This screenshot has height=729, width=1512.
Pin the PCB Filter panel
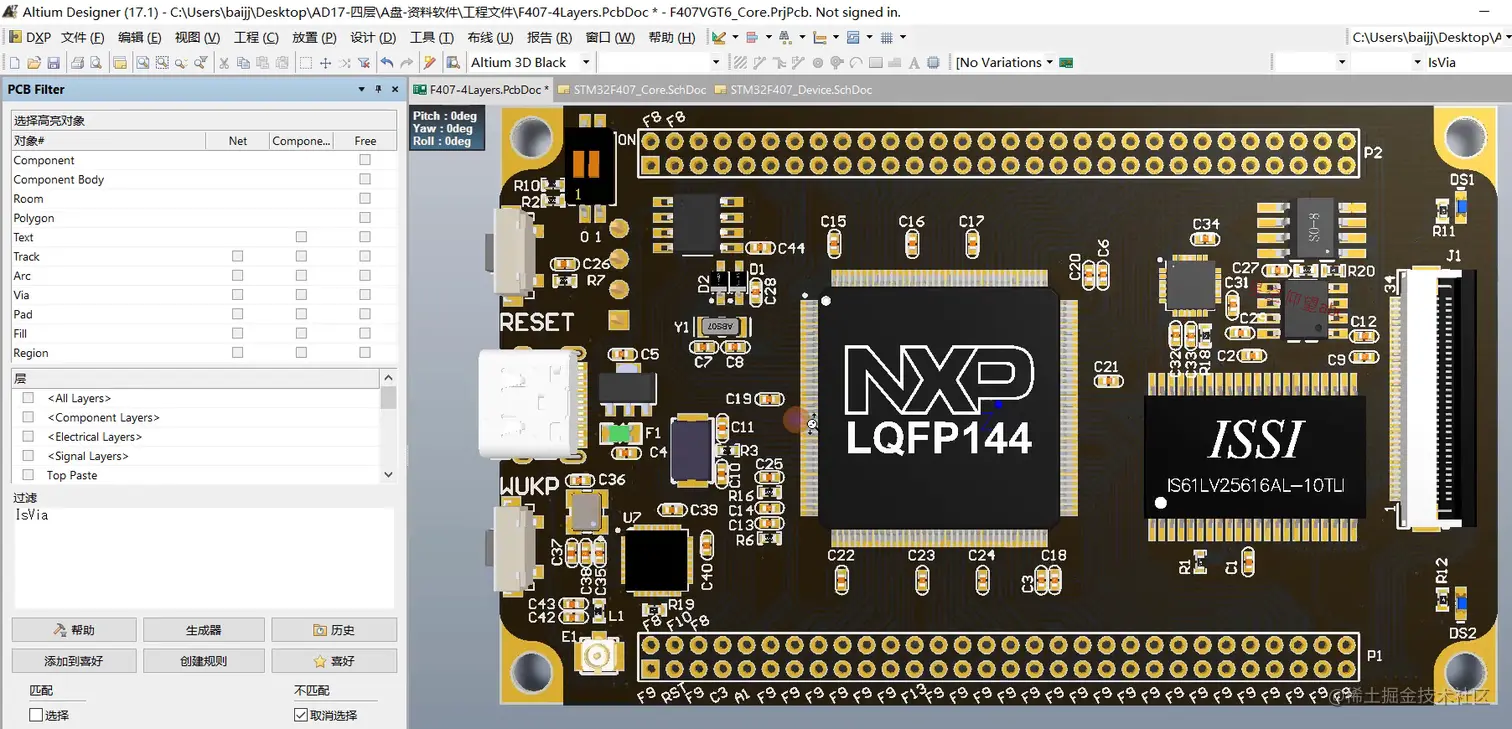click(378, 89)
